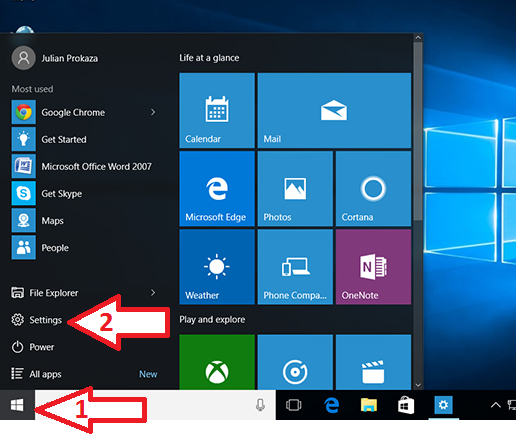This screenshot has width=516, height=443.
Task: Launch the OneNote tile
Action: (x=373, y=267)
